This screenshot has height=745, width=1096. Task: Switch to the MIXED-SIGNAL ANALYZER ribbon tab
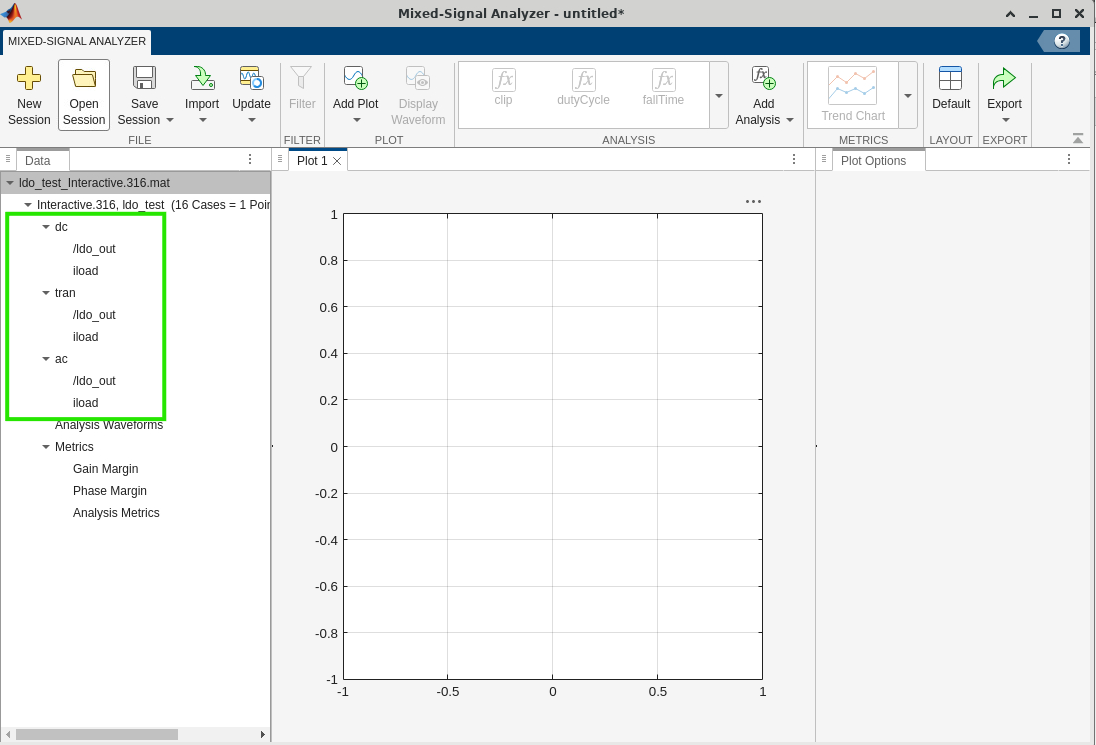tap(76, 42)
